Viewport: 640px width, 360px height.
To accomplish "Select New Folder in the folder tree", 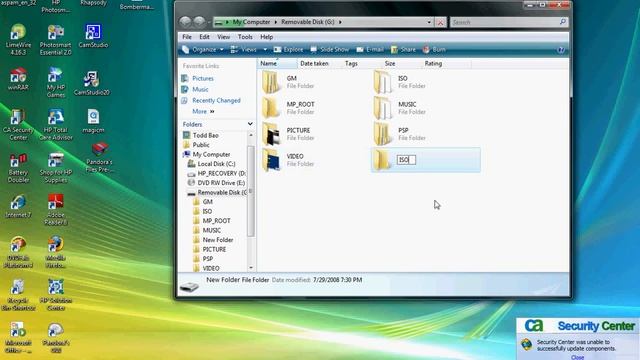I will (213, 240).
